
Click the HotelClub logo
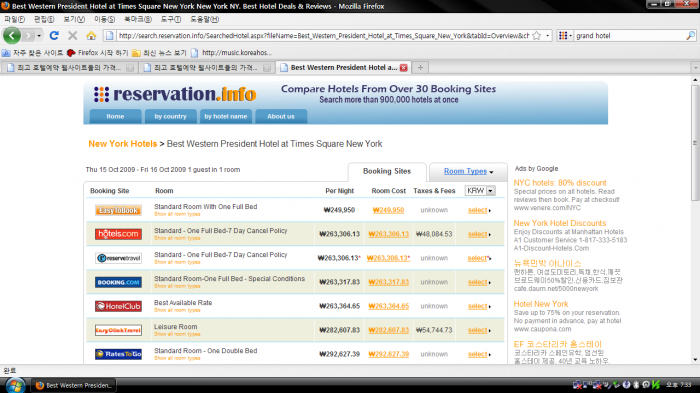pos(118,306)
